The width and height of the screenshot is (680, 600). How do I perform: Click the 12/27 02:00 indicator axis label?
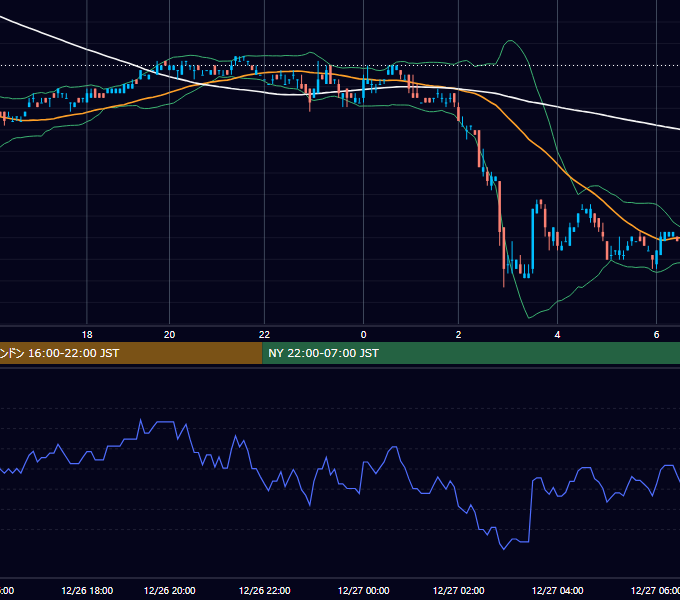pos(458,590)
